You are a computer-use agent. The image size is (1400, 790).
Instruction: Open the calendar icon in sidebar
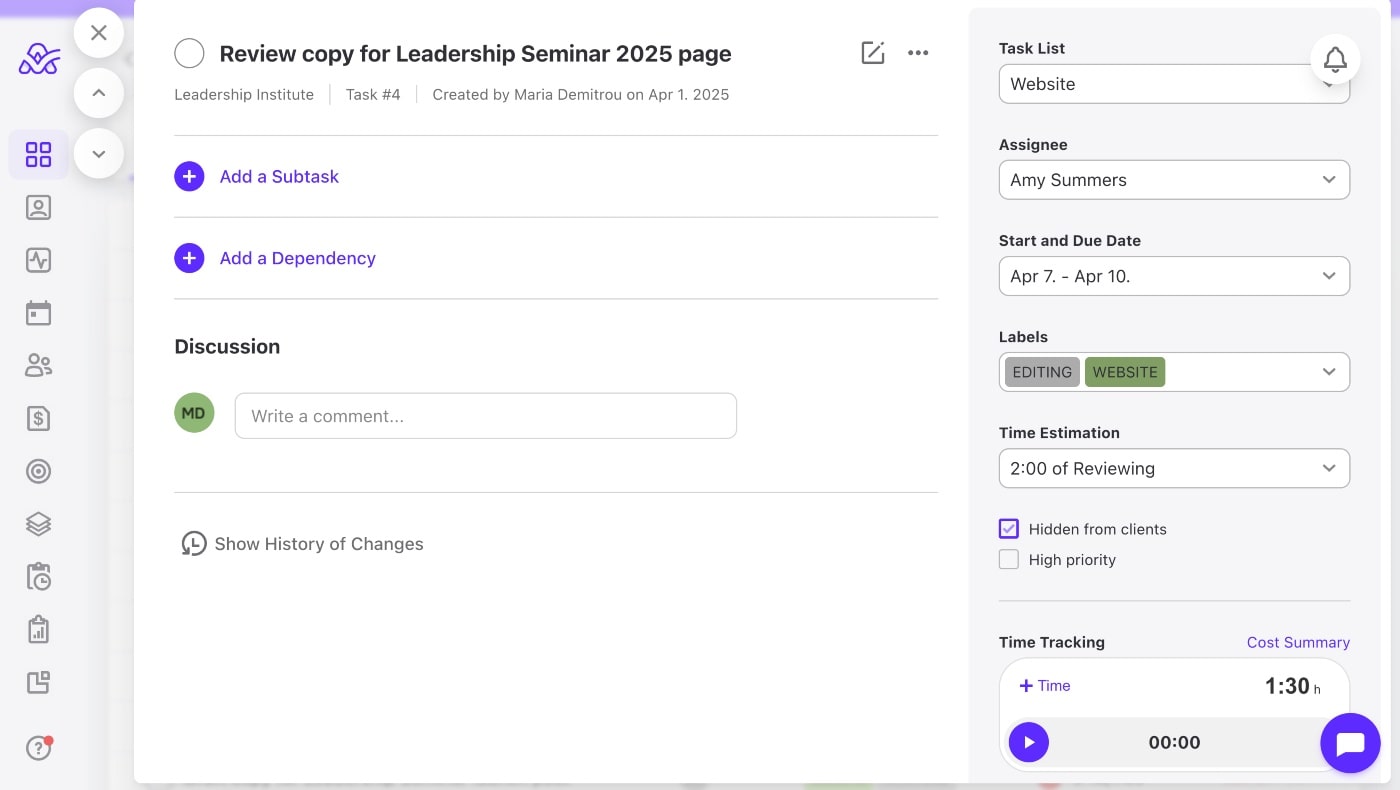point(38,313)
